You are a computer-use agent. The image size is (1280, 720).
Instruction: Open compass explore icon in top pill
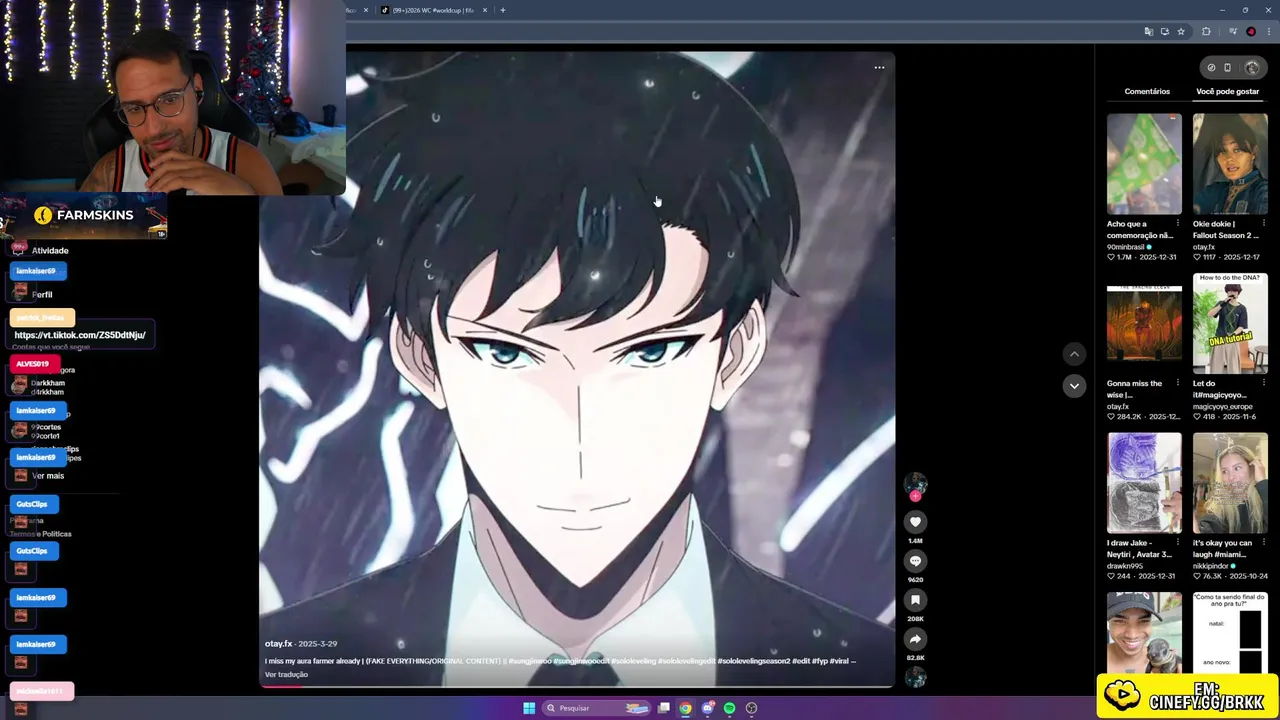point(1211,68)
